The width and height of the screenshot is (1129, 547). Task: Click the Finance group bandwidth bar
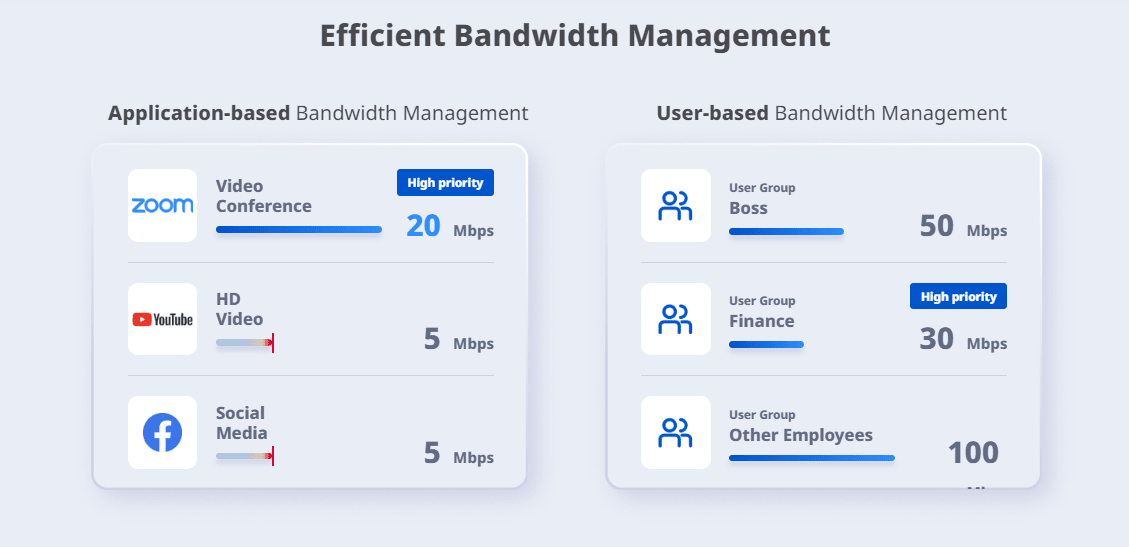pyautogui.click(x=766, y=345)
